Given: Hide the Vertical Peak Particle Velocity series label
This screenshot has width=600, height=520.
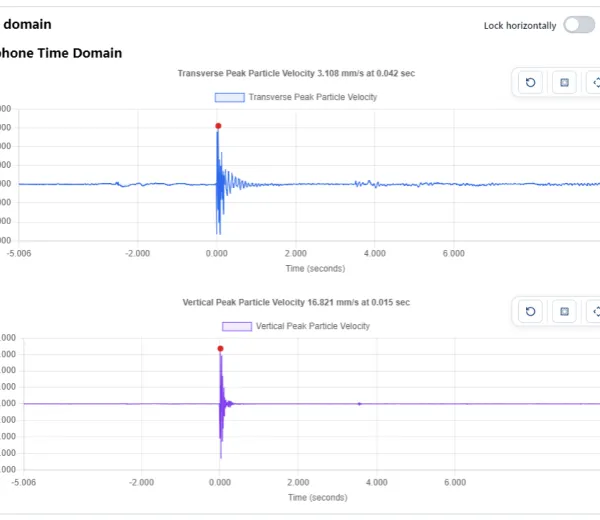Looking at the screenshot, I should click(313, 326).
